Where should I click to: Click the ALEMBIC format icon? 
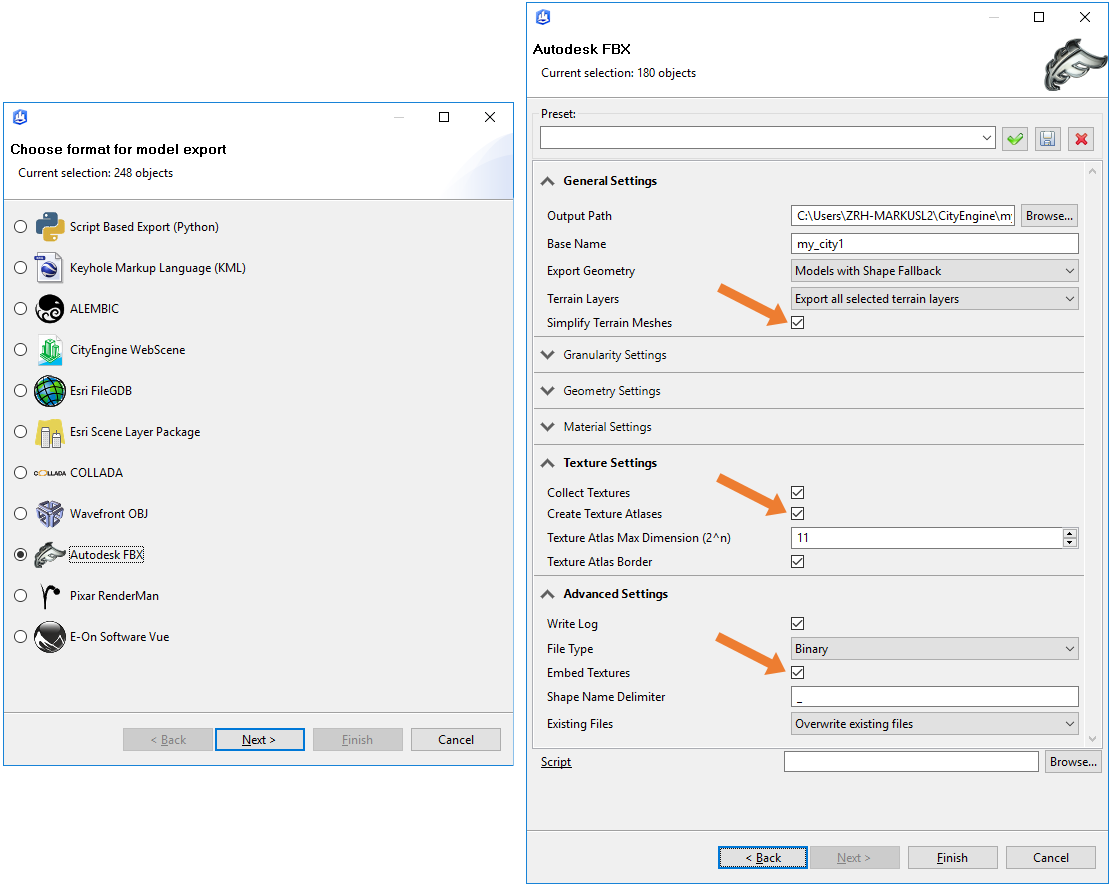50,309
